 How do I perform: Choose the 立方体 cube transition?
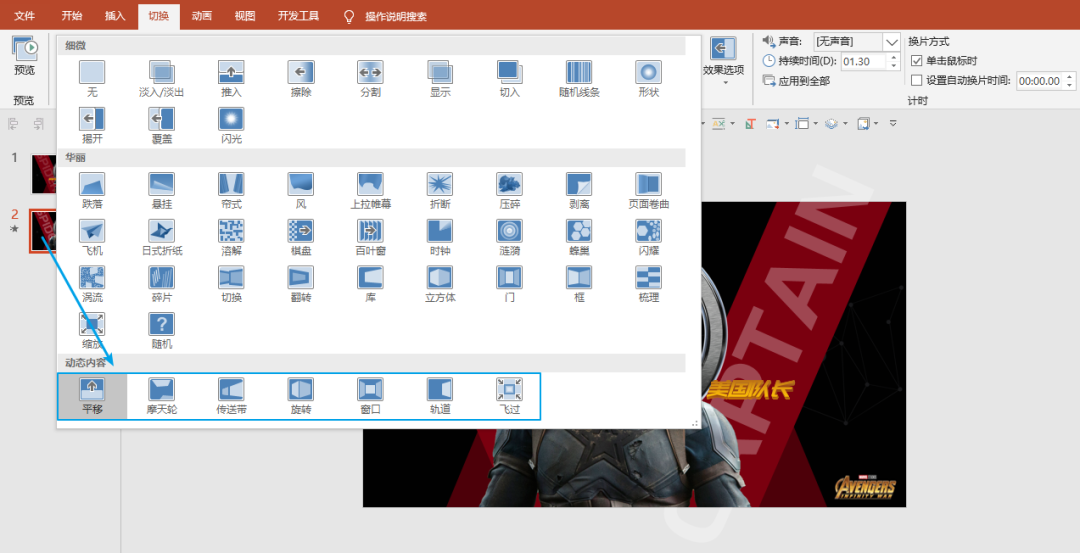coord(440,284)
